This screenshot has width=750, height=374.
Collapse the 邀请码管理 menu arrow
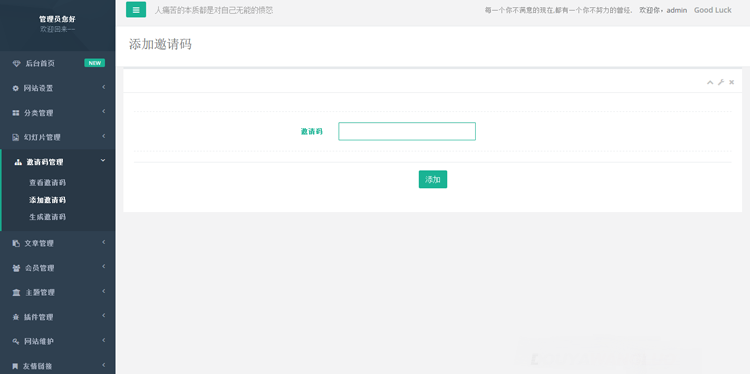pyautogui.click(x=103, y=161)
